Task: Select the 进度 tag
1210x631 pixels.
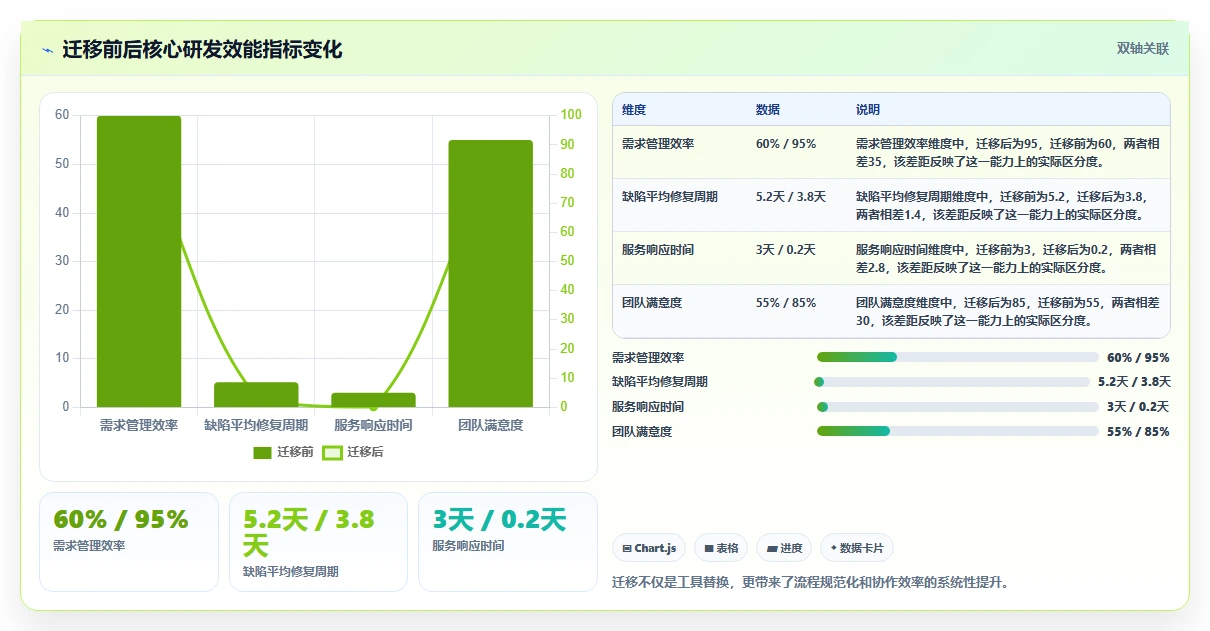Action: tap(785, 548)
